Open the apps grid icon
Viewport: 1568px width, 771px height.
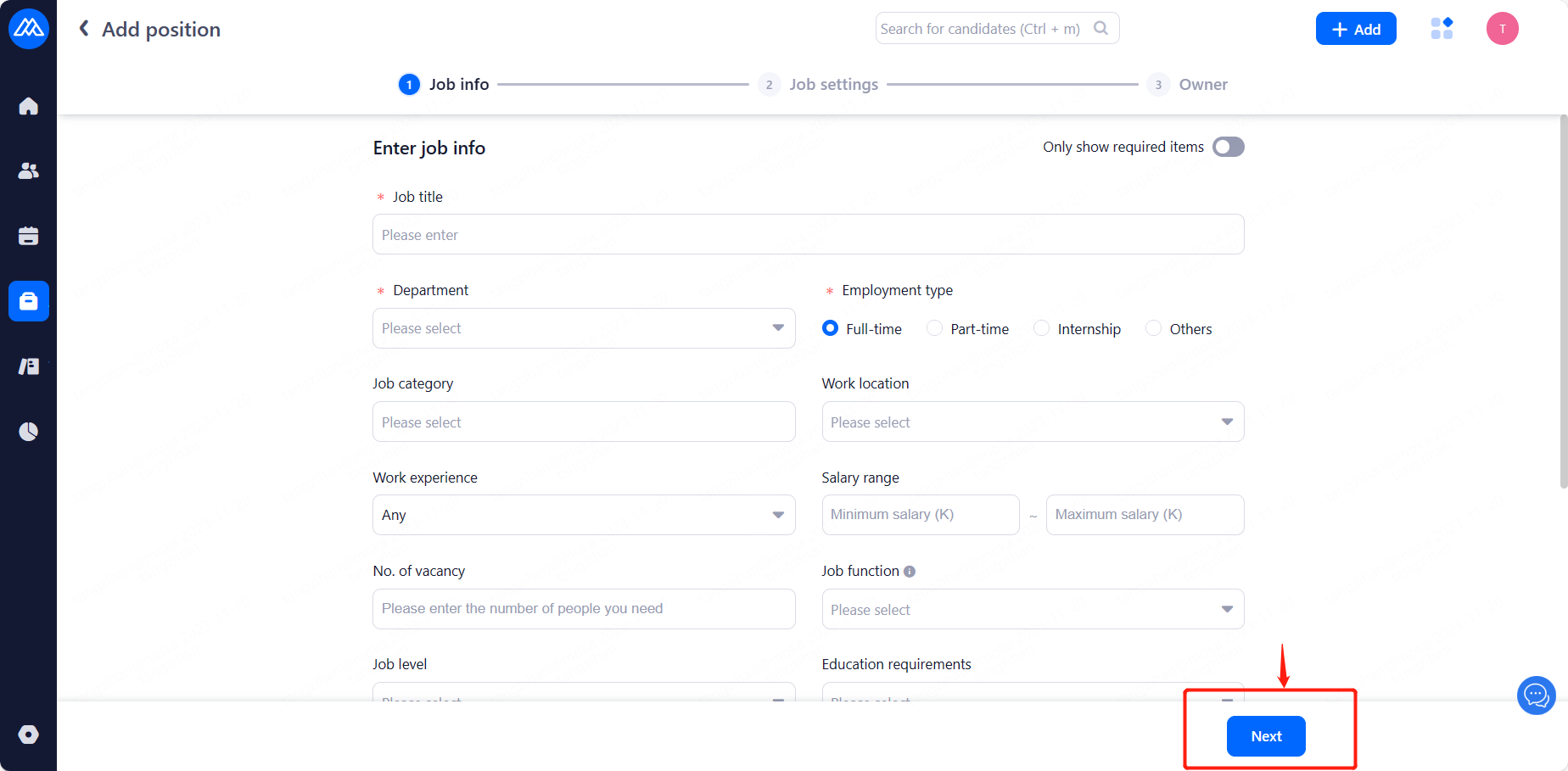[x=1442, y=29]
